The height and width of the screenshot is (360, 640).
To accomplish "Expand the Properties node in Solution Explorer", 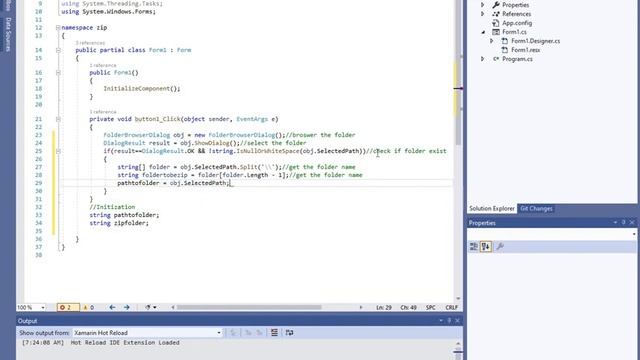I will click(x=482, y=5).
